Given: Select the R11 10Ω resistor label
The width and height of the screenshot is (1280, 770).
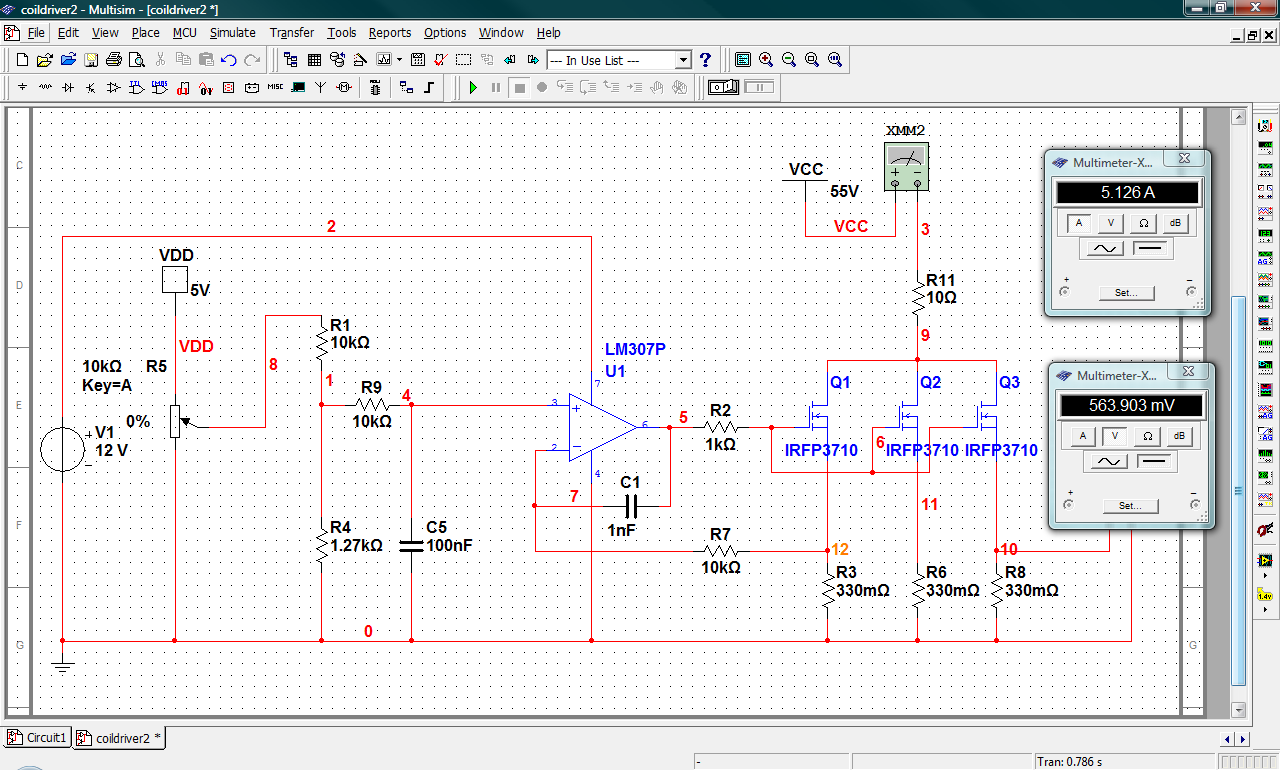Looking at the screenshot, I should [941, 289].
